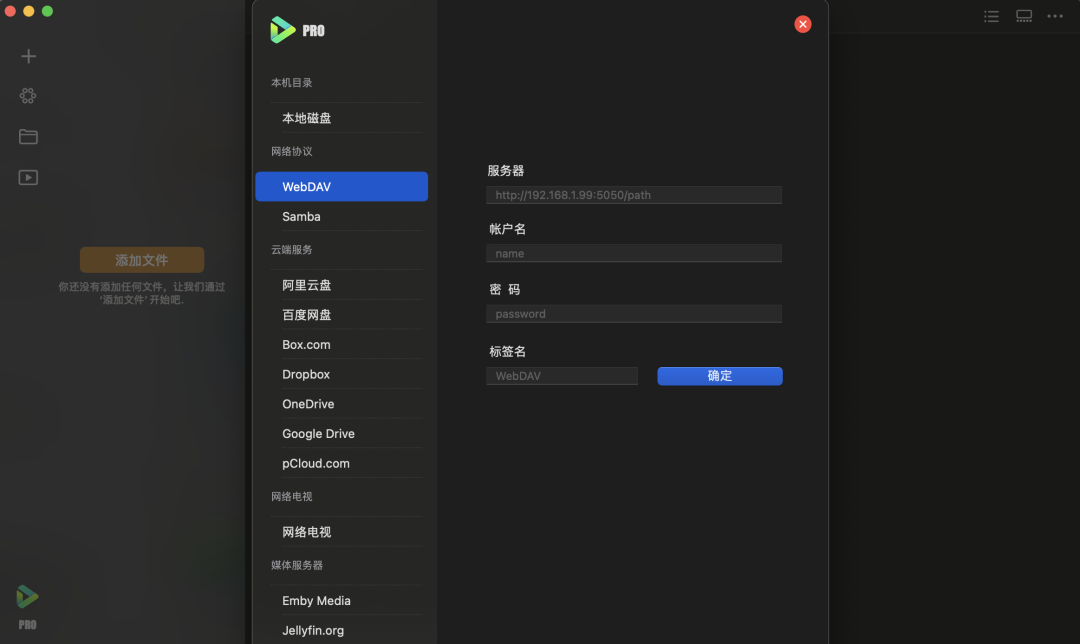Click the PRO logo at sidebar bottom

point(28,607)
